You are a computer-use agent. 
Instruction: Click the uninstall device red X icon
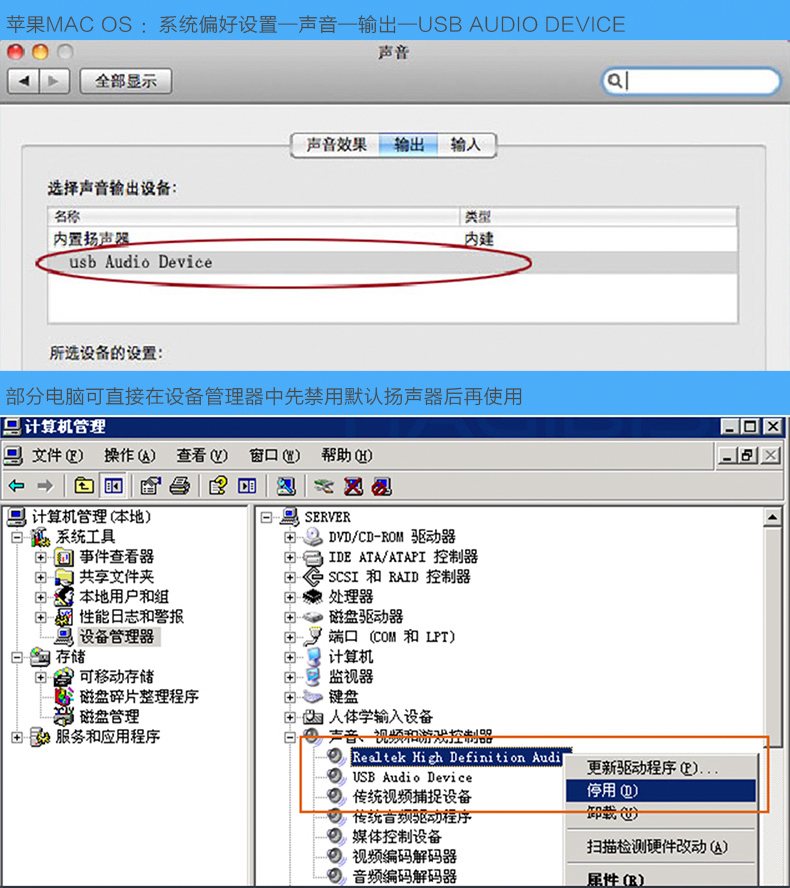[x=353, y=486]
